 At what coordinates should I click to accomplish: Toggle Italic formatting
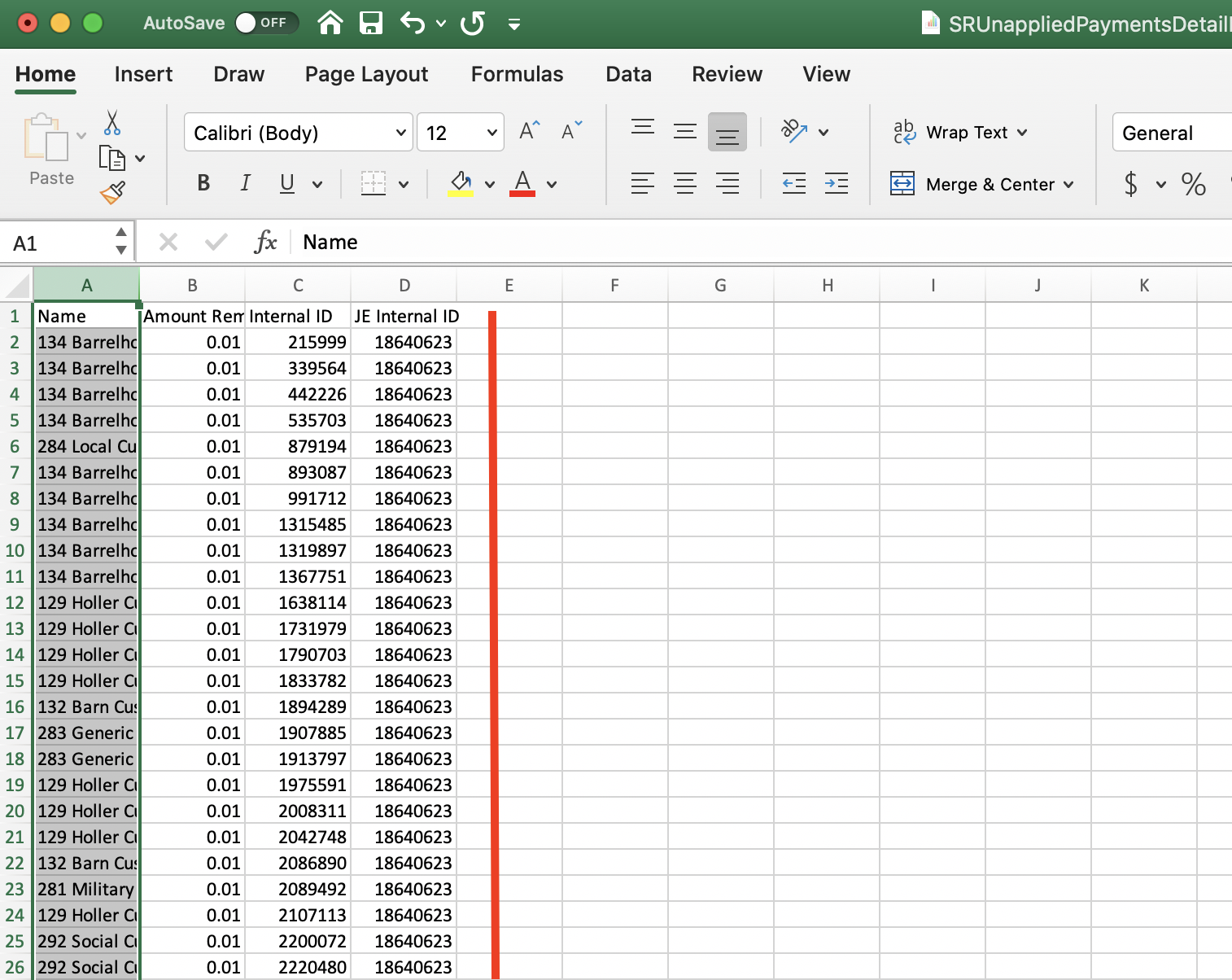point(245,184)
